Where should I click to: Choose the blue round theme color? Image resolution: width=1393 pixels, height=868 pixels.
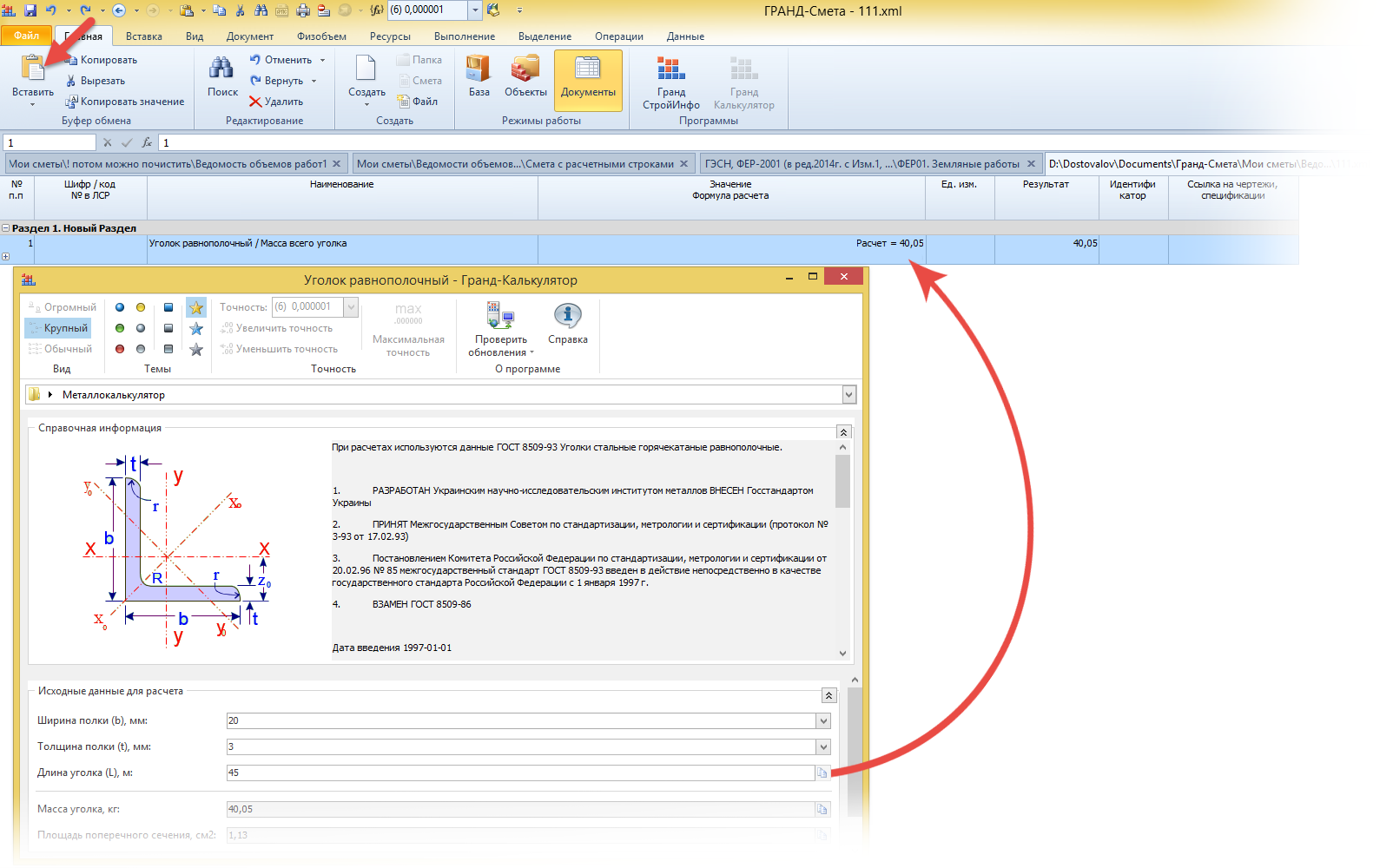click(x=120, y=307)
